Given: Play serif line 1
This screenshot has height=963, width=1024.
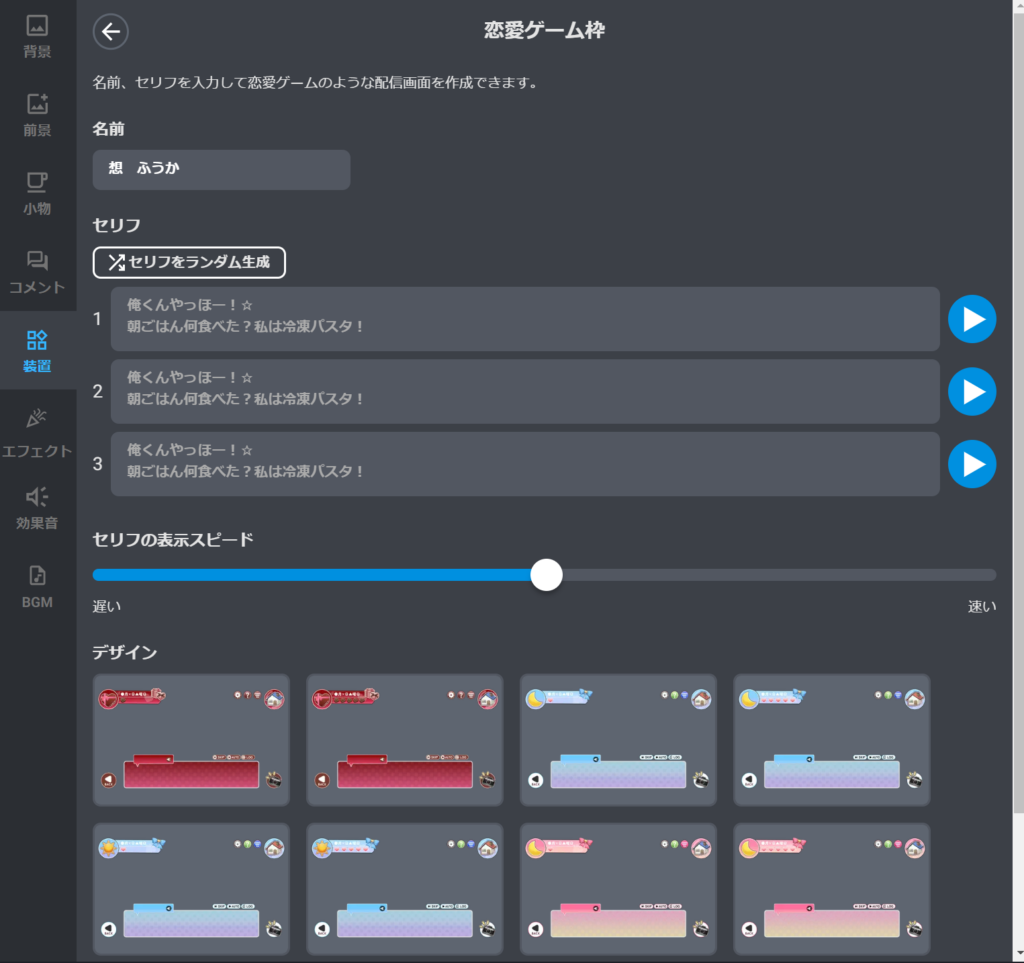Looking at the screenshot, I should [x=972, y=319].
